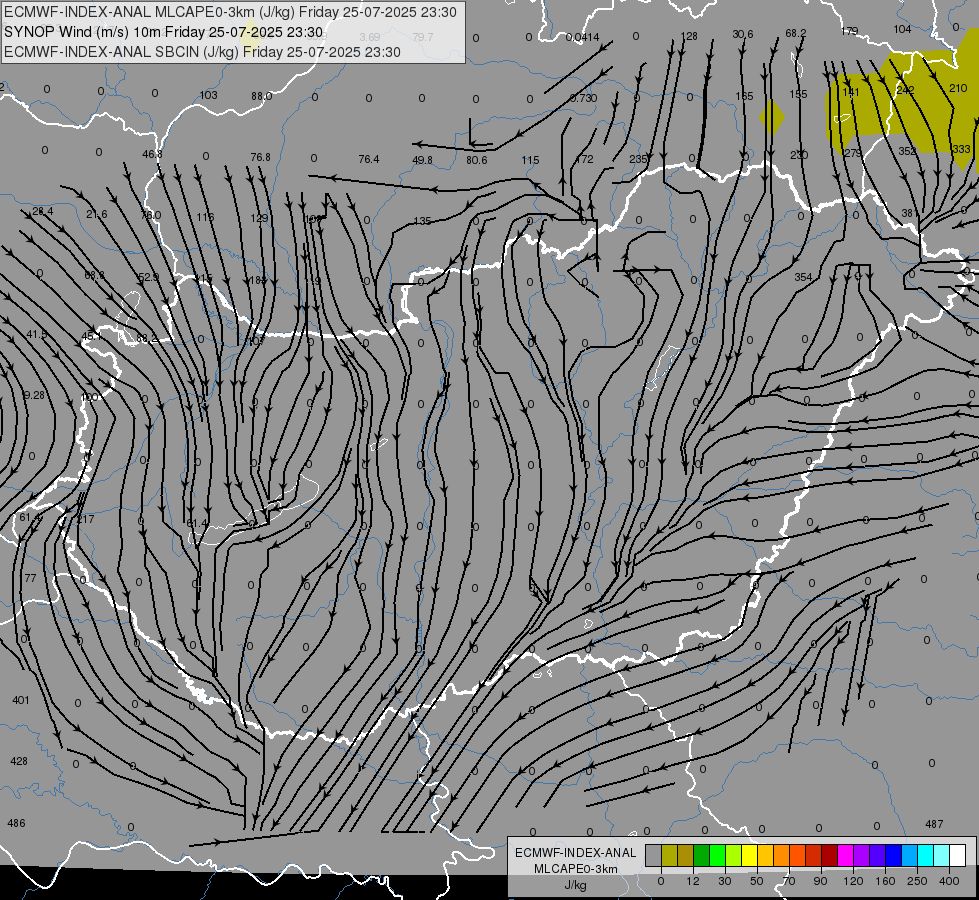Screen dimensions: 979x900
Task: Click the map value 21.6
Action: (x=97, y=214)
